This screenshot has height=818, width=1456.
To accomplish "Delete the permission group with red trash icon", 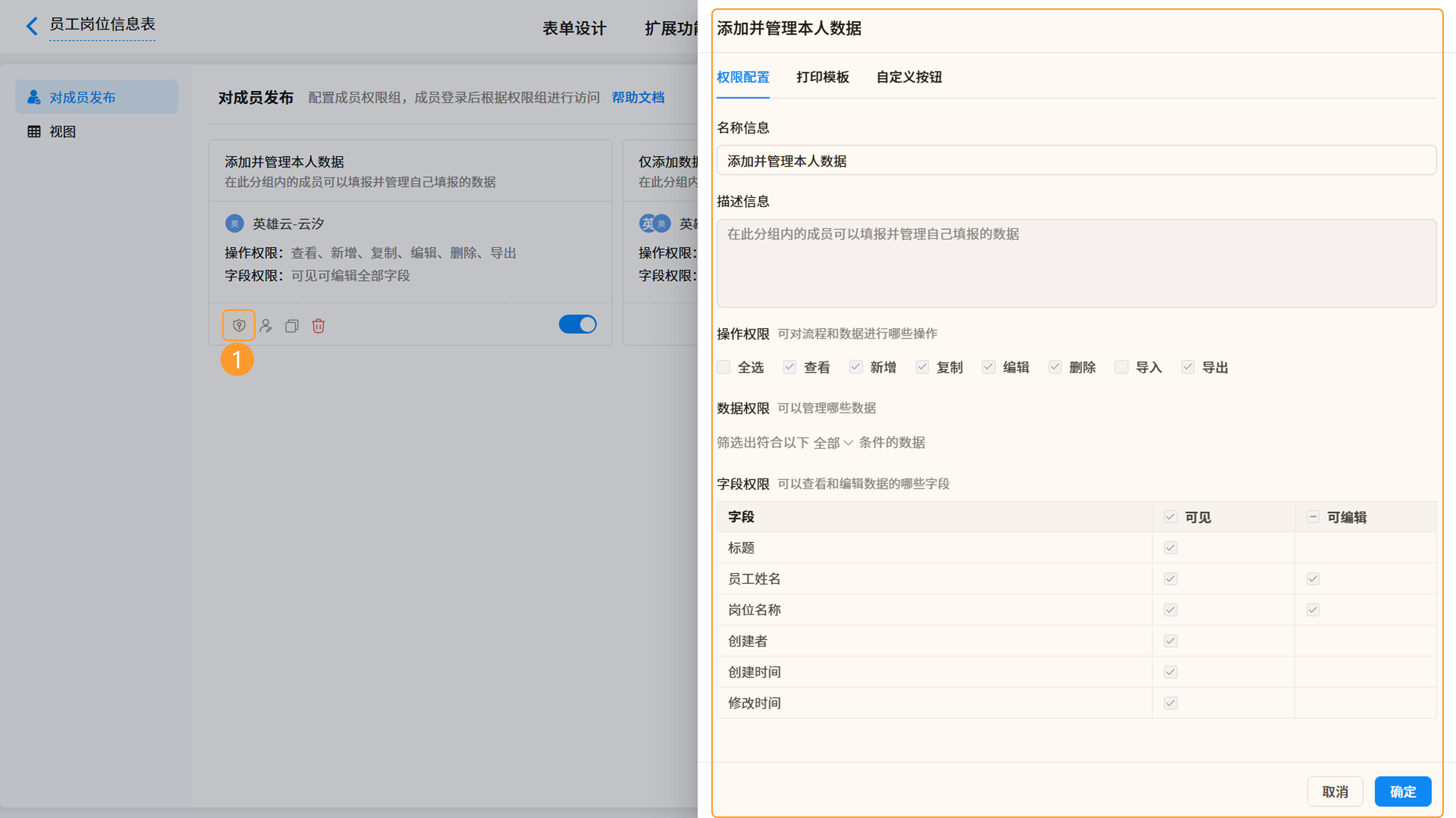I will [318, 325].
